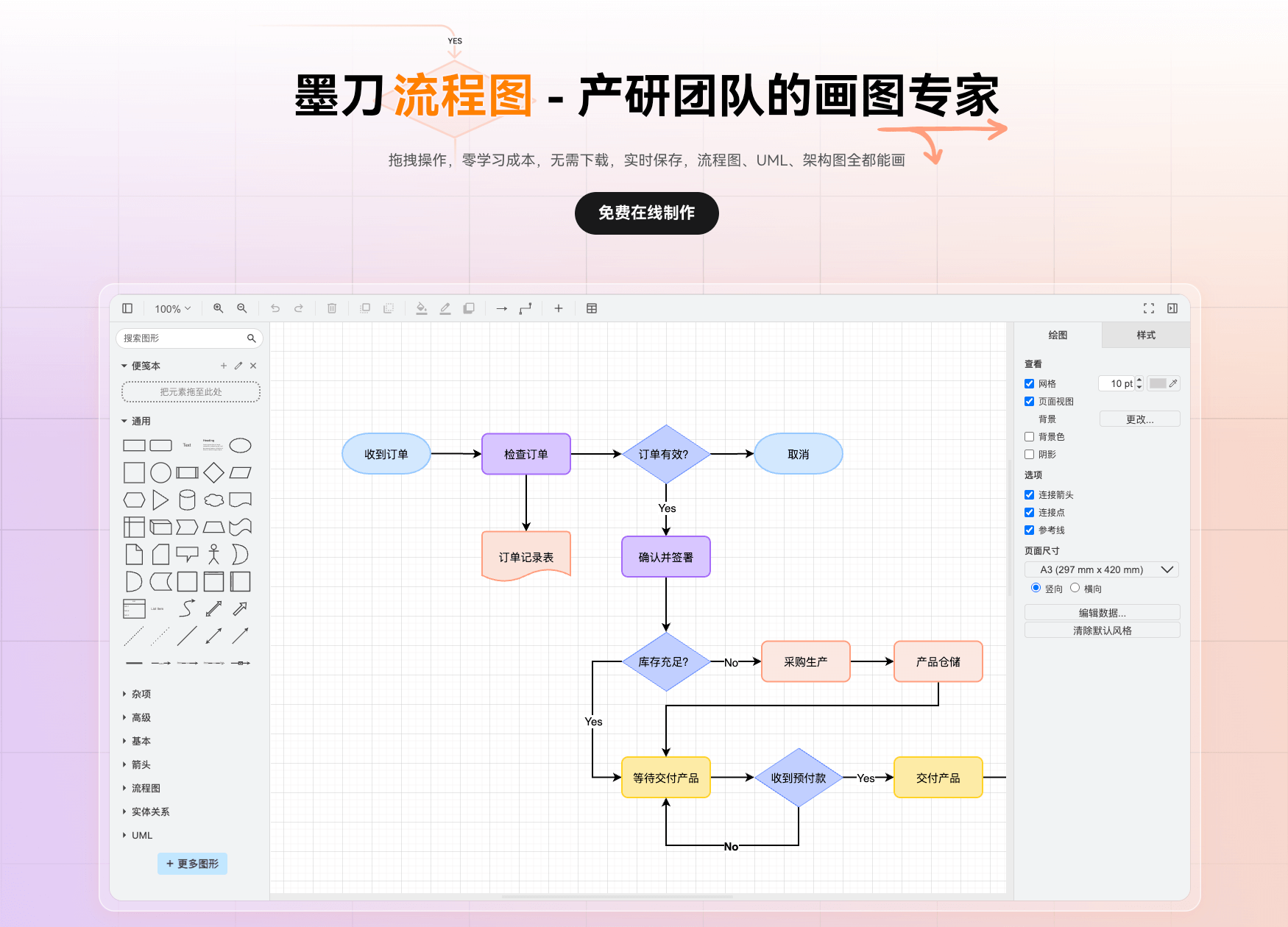
Task: Uncheck the 网格 (grid) checkbox
Action: point(1029,383)
